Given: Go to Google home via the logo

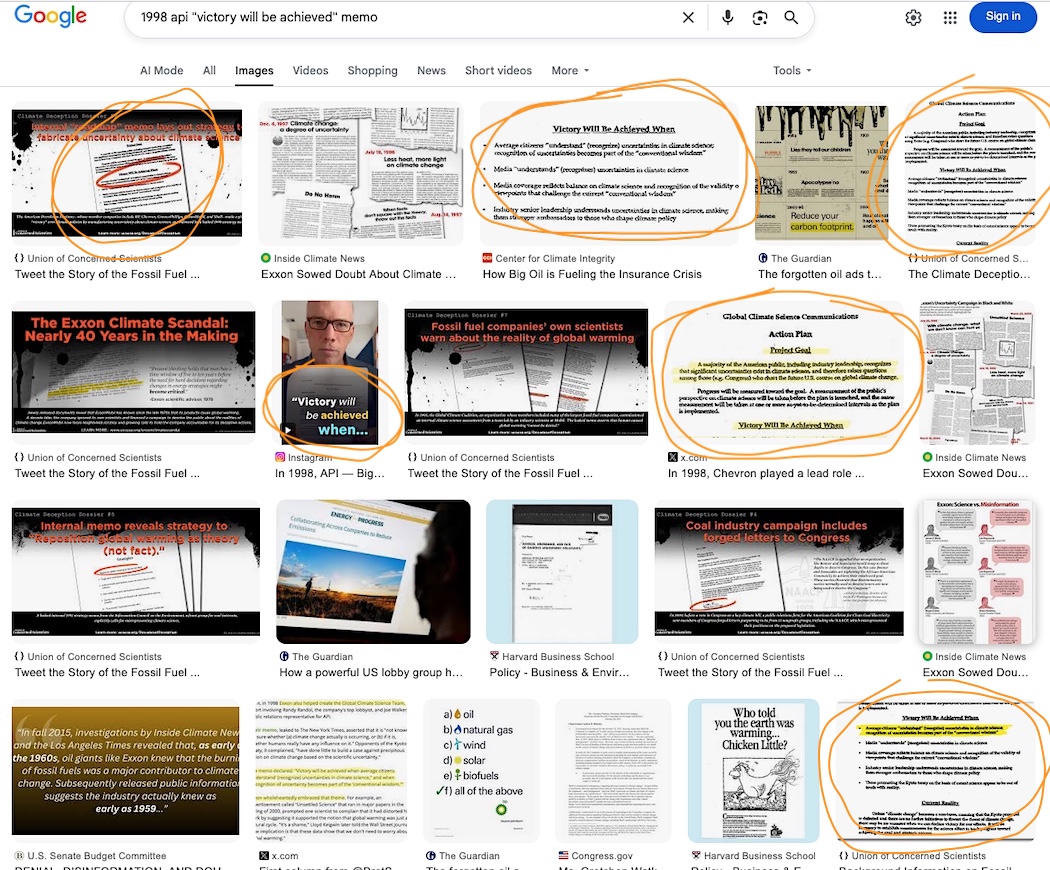Looking at the screenshot, I should (50, 16).
